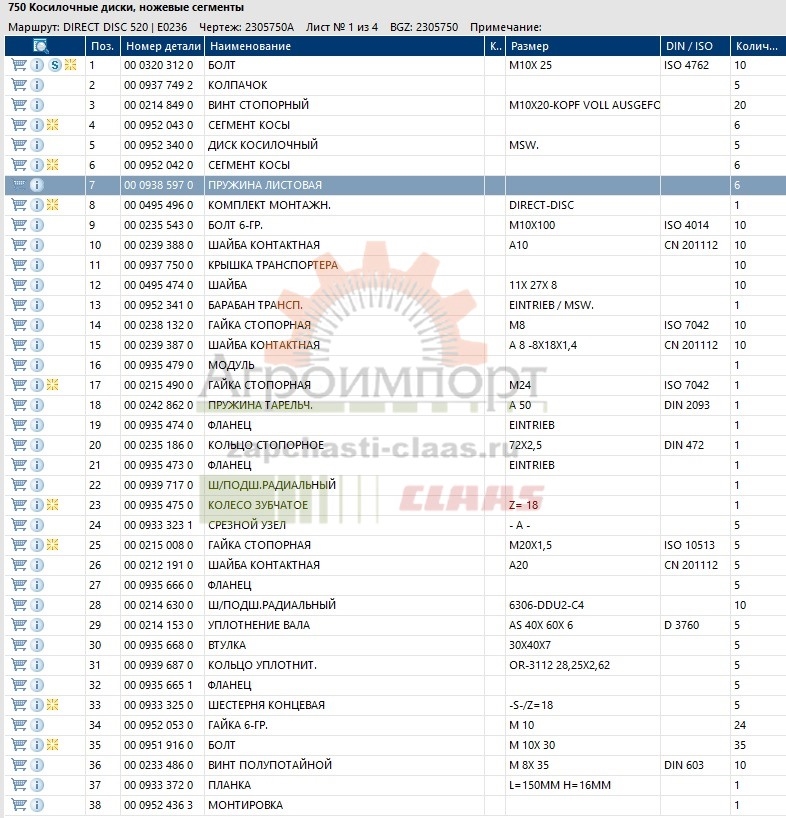The width and height of the screenshot is (786, 818).
Task: Sort by Номер детали column header
Action: (163, 46)
